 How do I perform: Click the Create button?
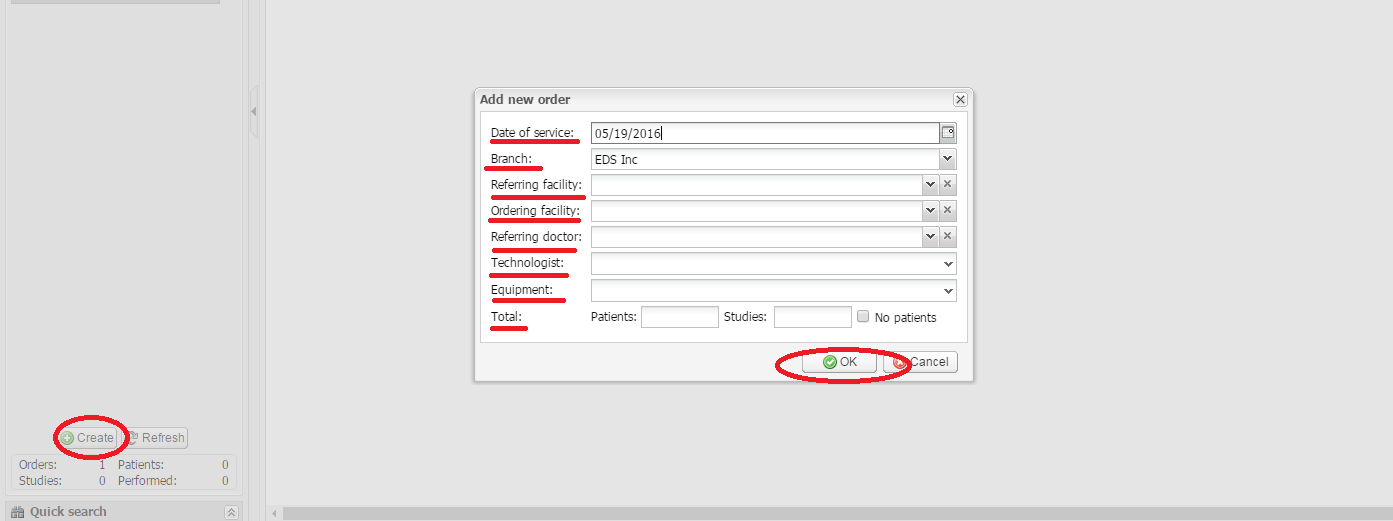[86, 438]
